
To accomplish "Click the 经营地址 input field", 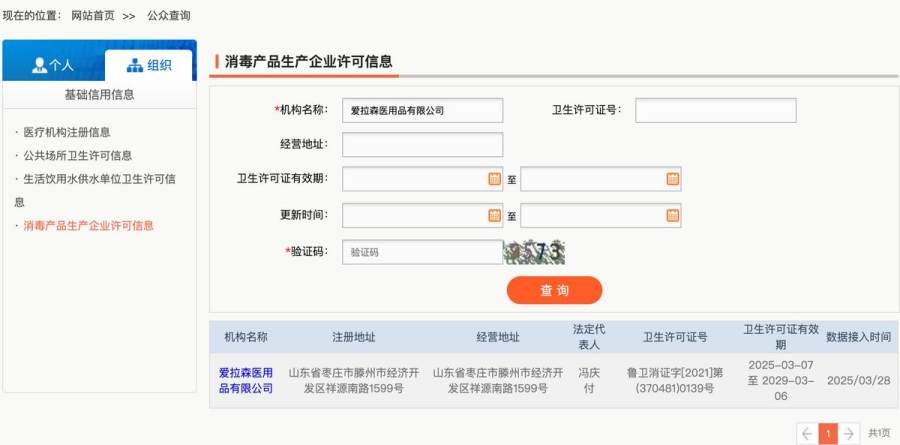I will [x=422, y=145].
